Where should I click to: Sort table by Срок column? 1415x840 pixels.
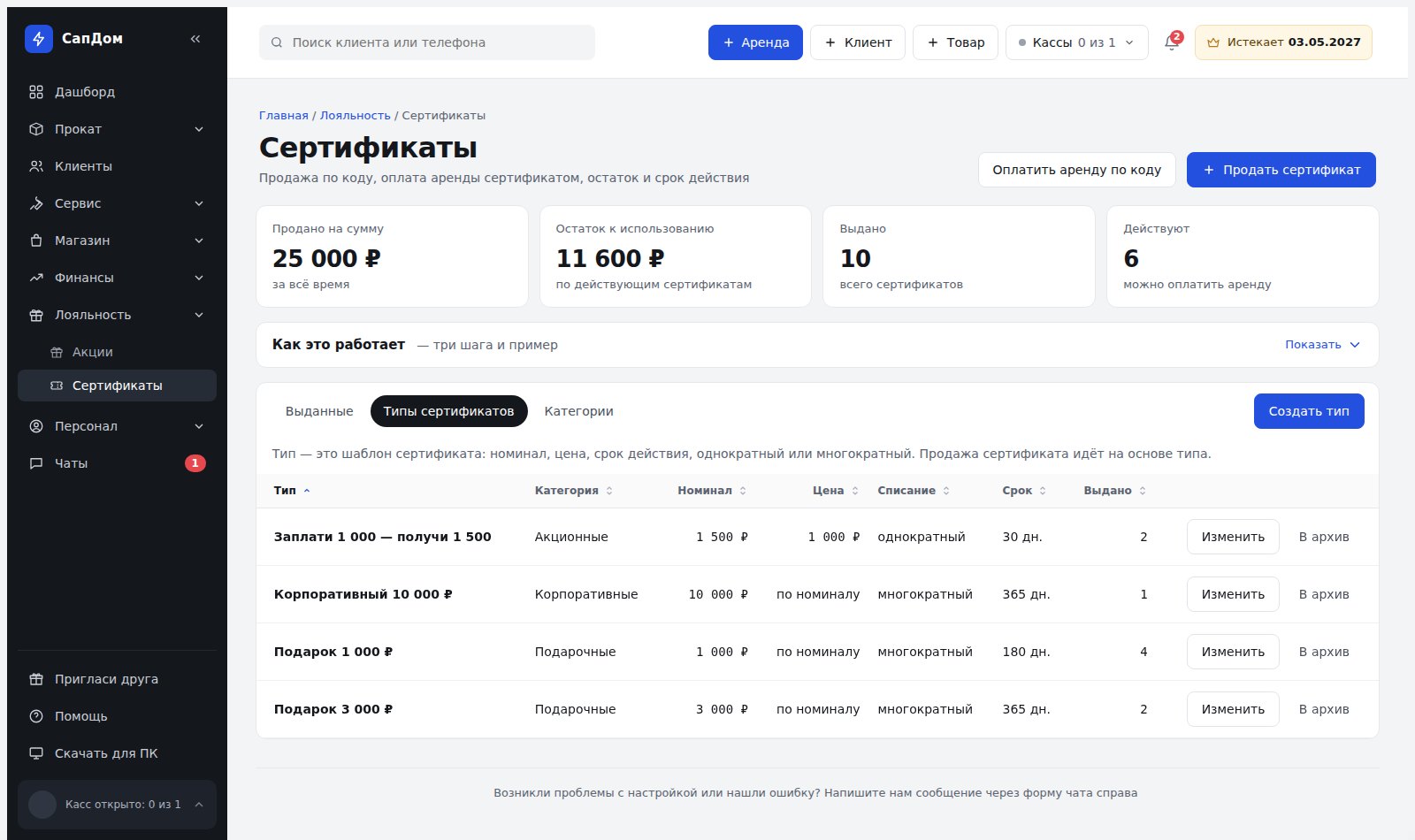point(1024,491)
